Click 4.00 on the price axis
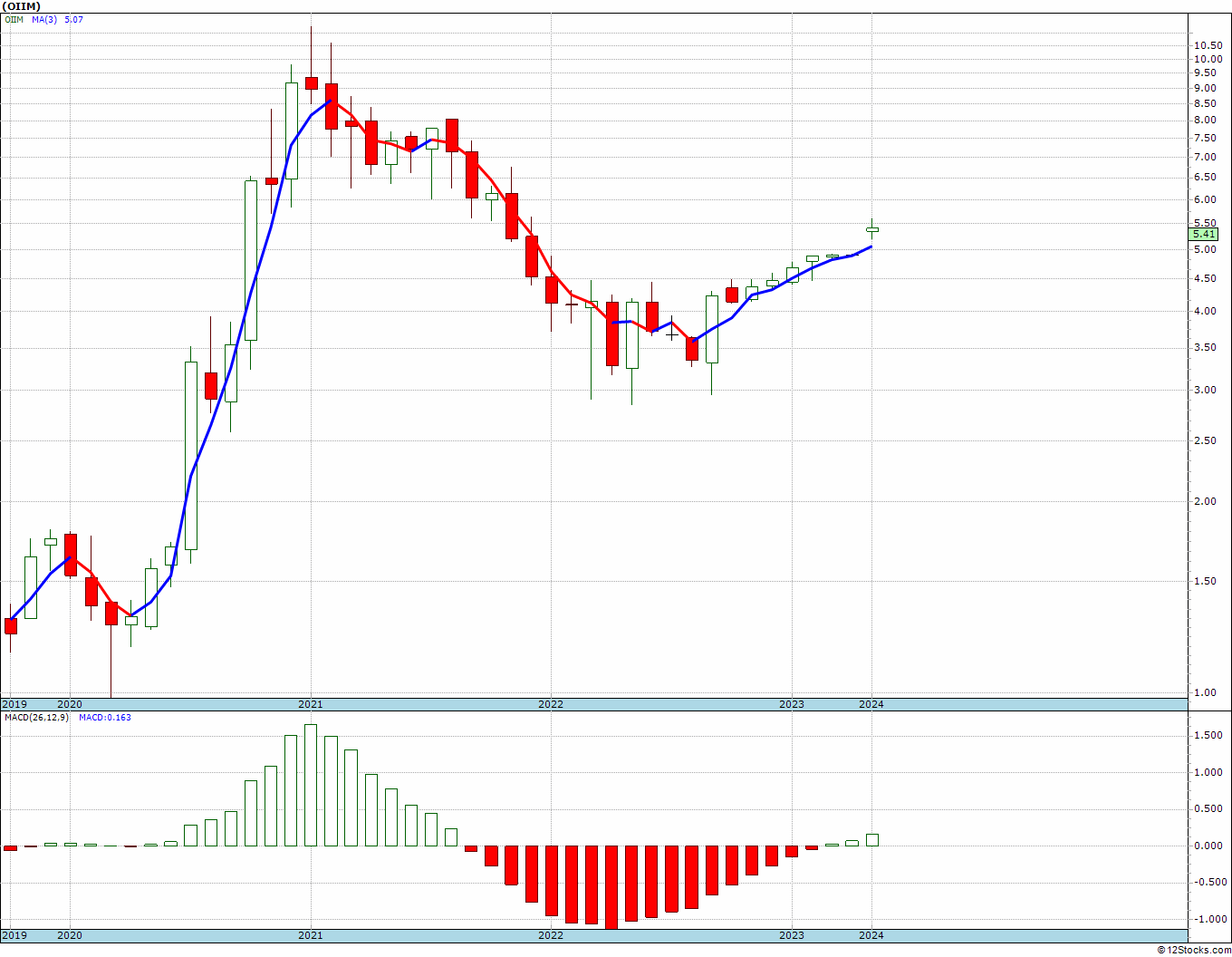The width and height of the screenshot is (1232, 957). coord(1204,311)
